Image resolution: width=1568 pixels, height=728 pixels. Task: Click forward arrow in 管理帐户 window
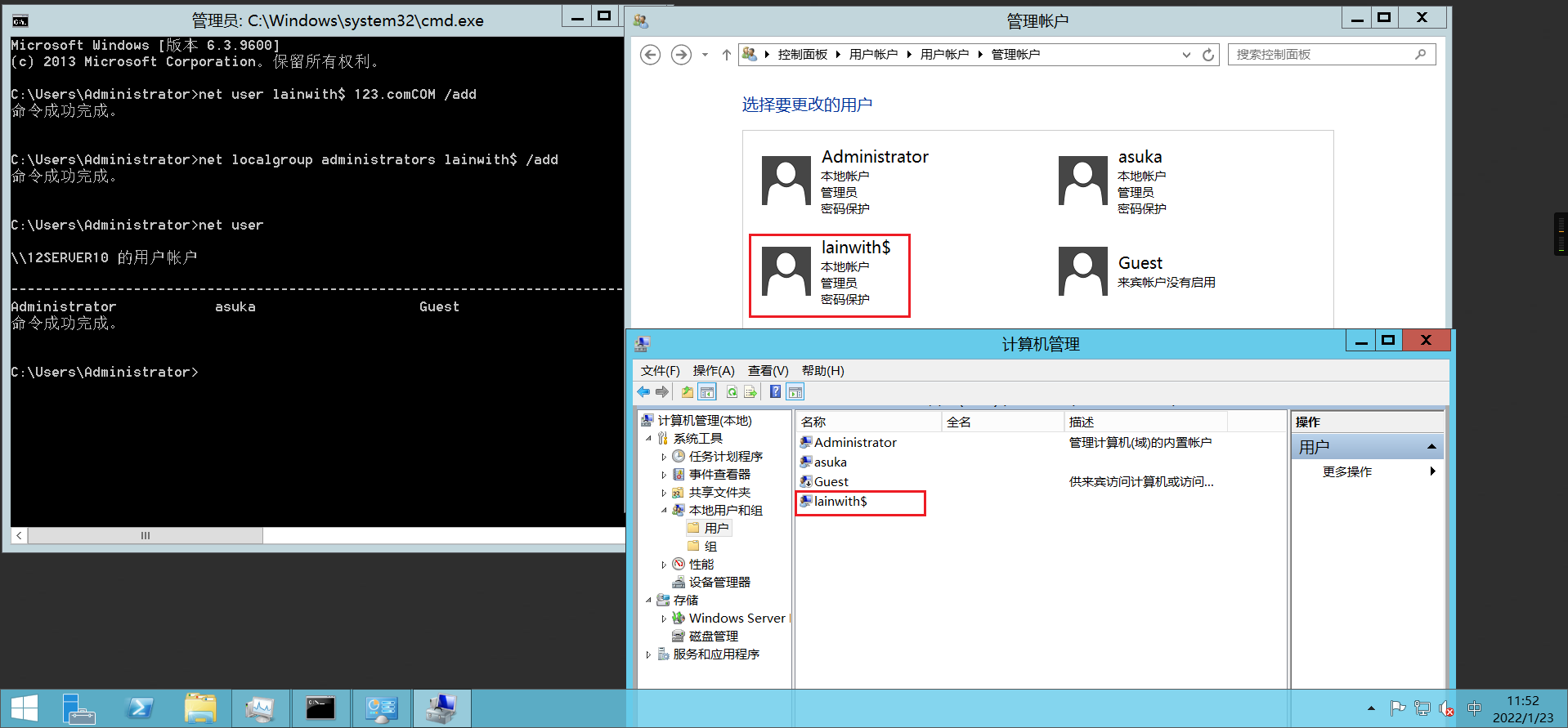(680, 55)
